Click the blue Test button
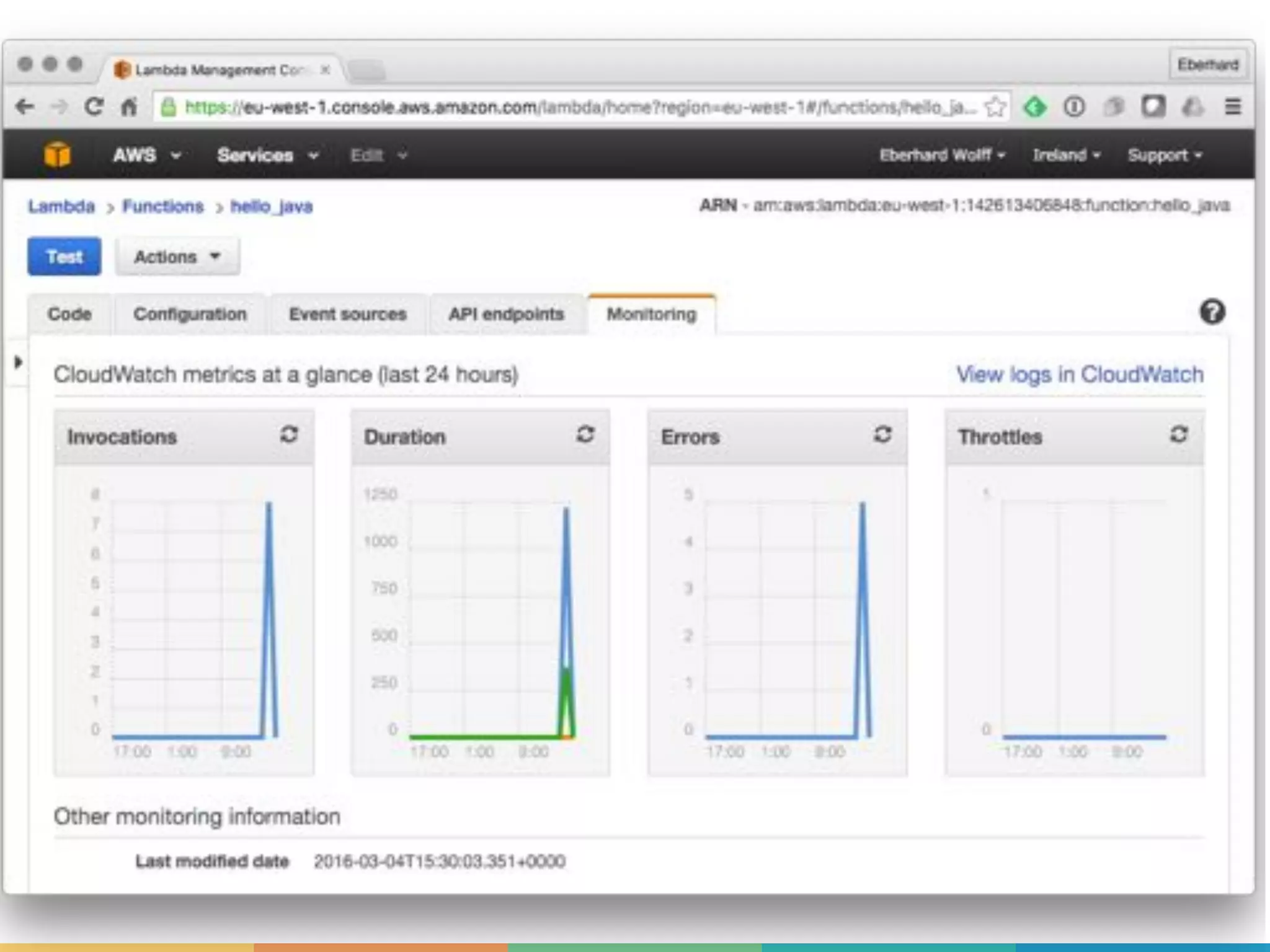 coord(64,257)
